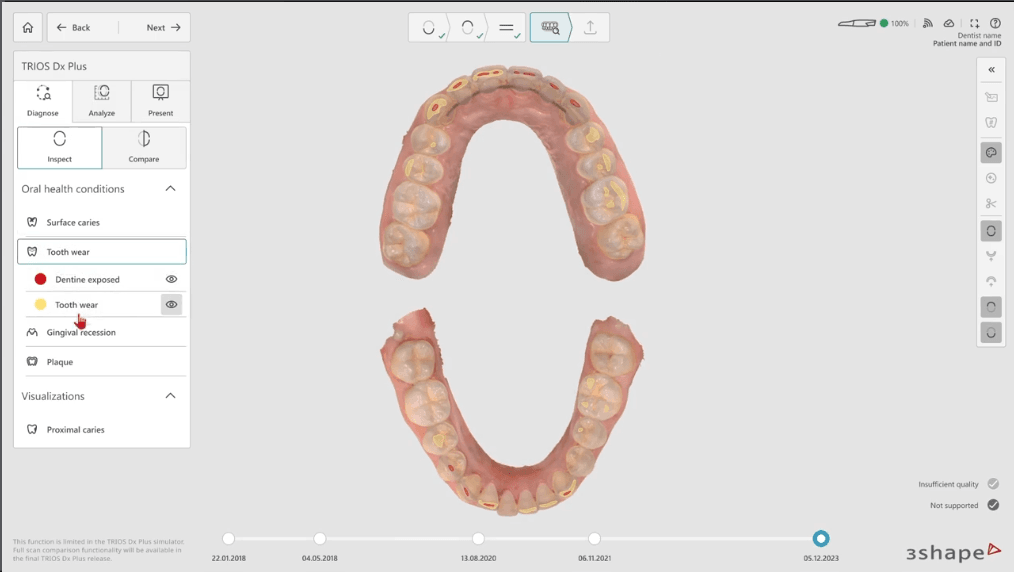Click the screenshot/image tool in right toolbar
This screenshot has height=572, width=1014.
point(991,97)
